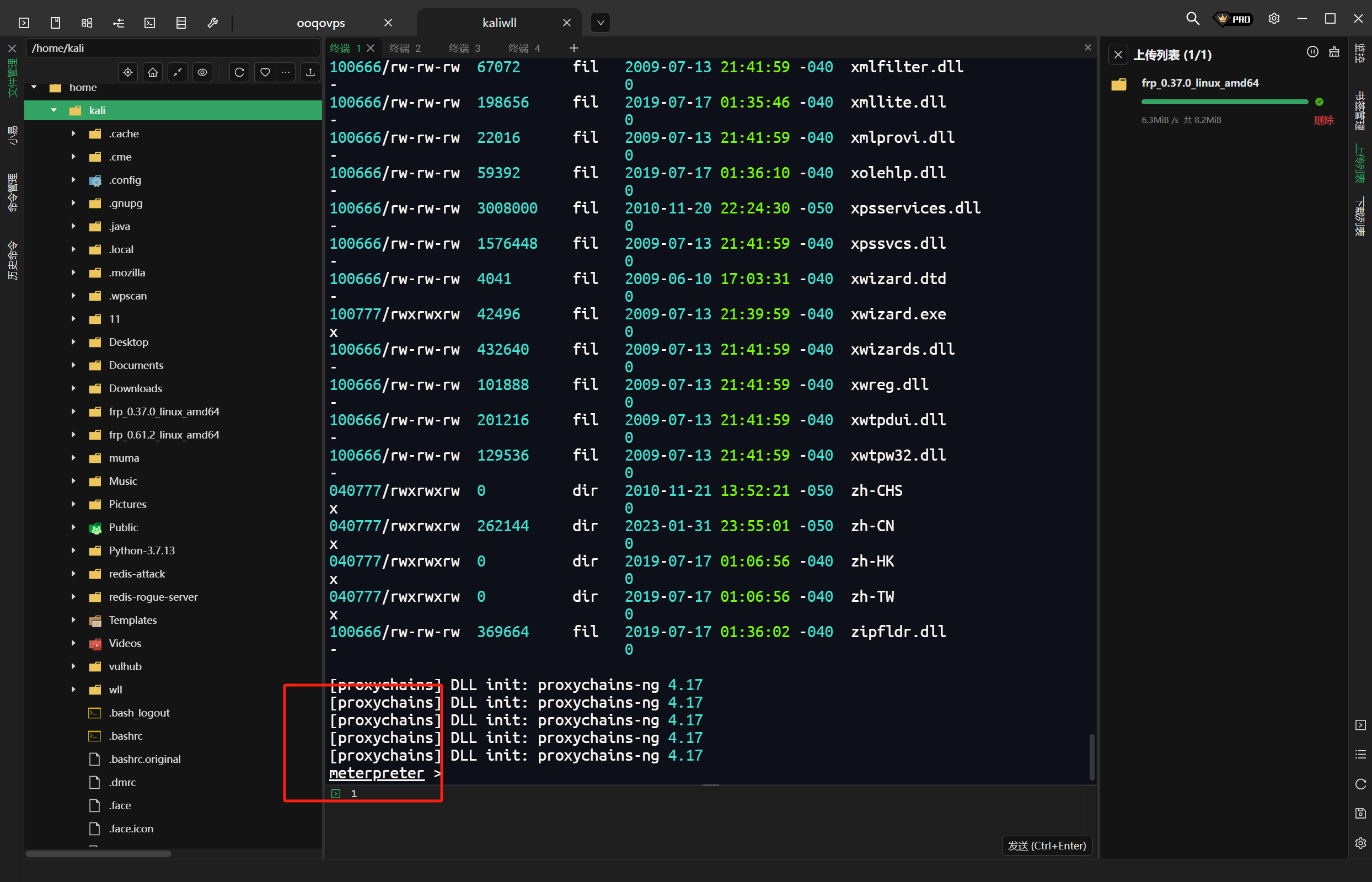Click the /home/kali path input field

[172, 48]
